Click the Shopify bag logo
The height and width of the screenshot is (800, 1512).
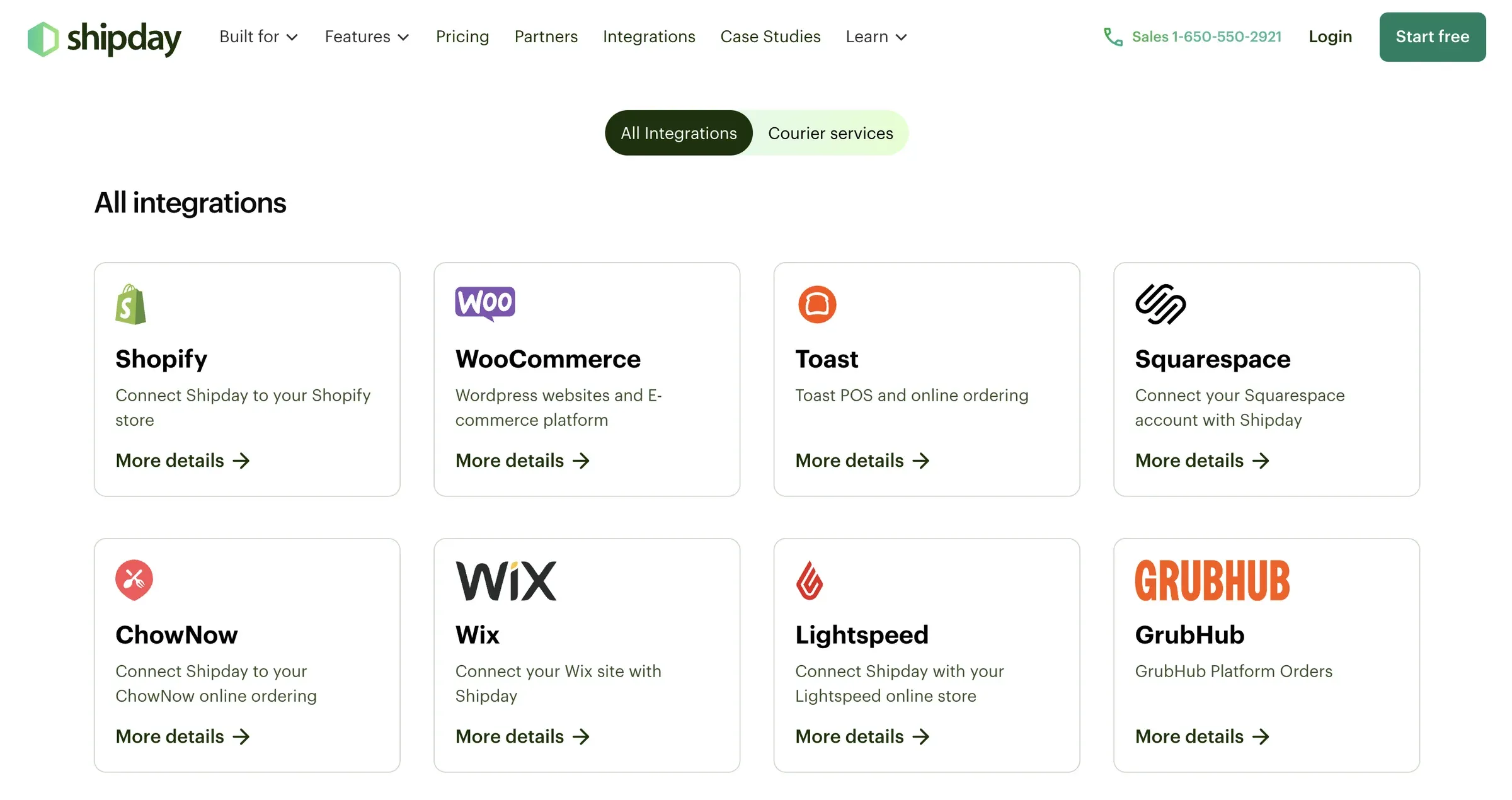click(131, 304)
